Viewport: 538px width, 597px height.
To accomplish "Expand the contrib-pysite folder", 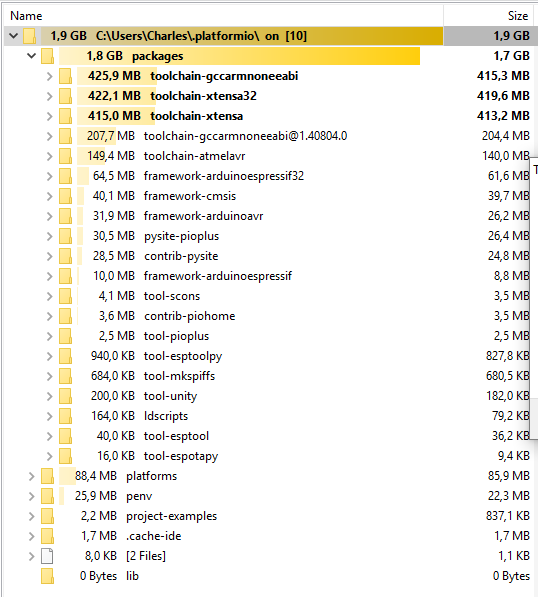I will coord(49,256).
